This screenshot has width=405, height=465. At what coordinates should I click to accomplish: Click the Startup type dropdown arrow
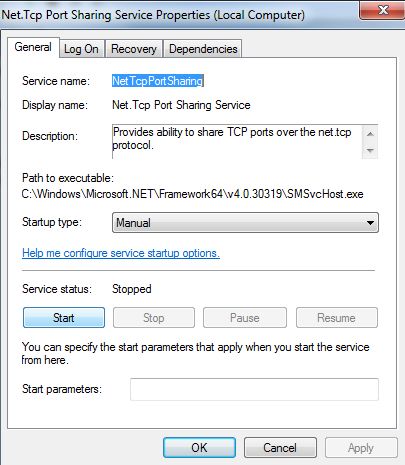[370, 223]
